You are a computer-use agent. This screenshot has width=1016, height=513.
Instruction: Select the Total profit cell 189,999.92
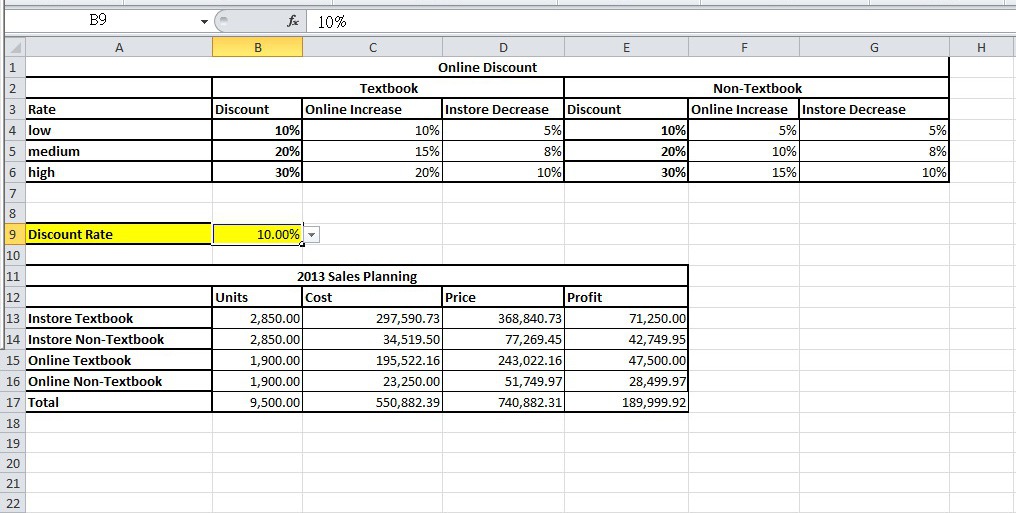(x=626, y=402)
